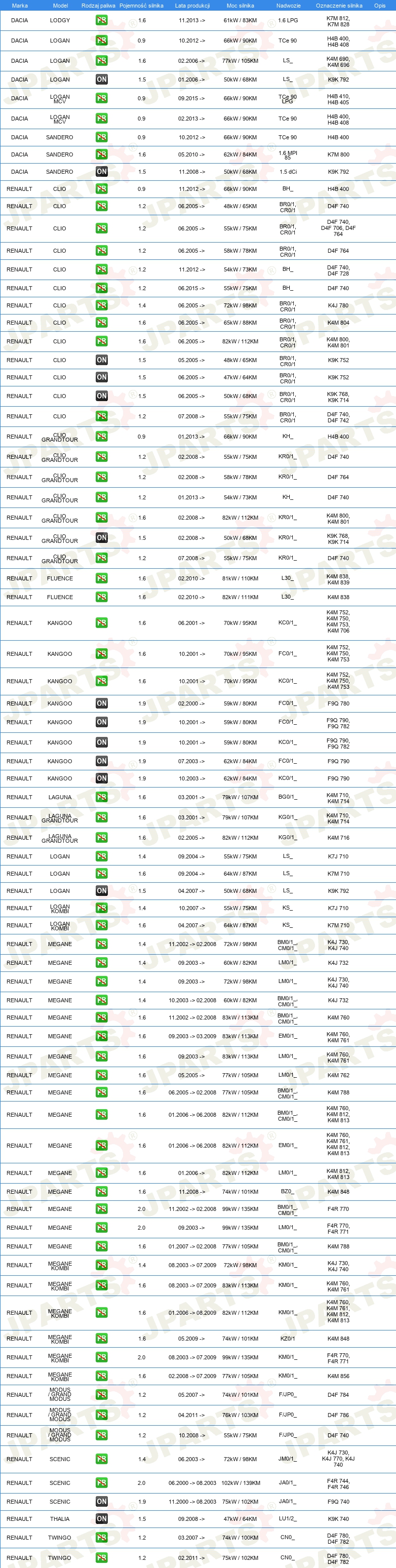Click the 'BZ0_' body cell

click(x=288, y=1191)
